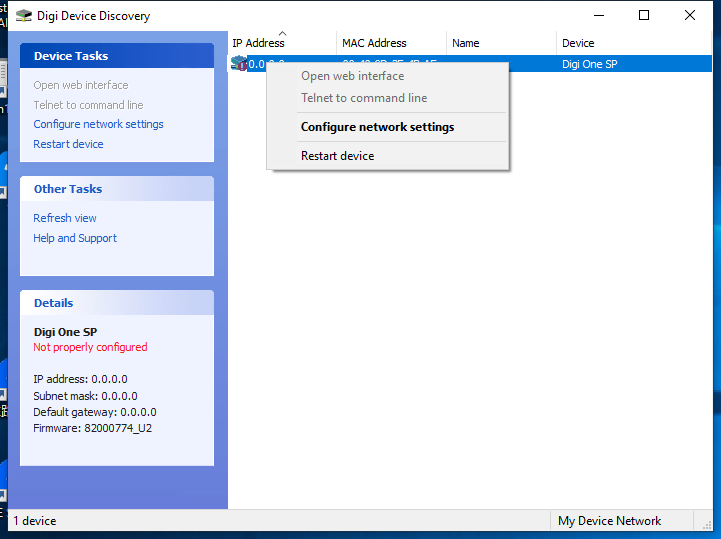Collapse the Other Tasks panel header
Screen dimensions: 721x539
(x=117, y=189)
